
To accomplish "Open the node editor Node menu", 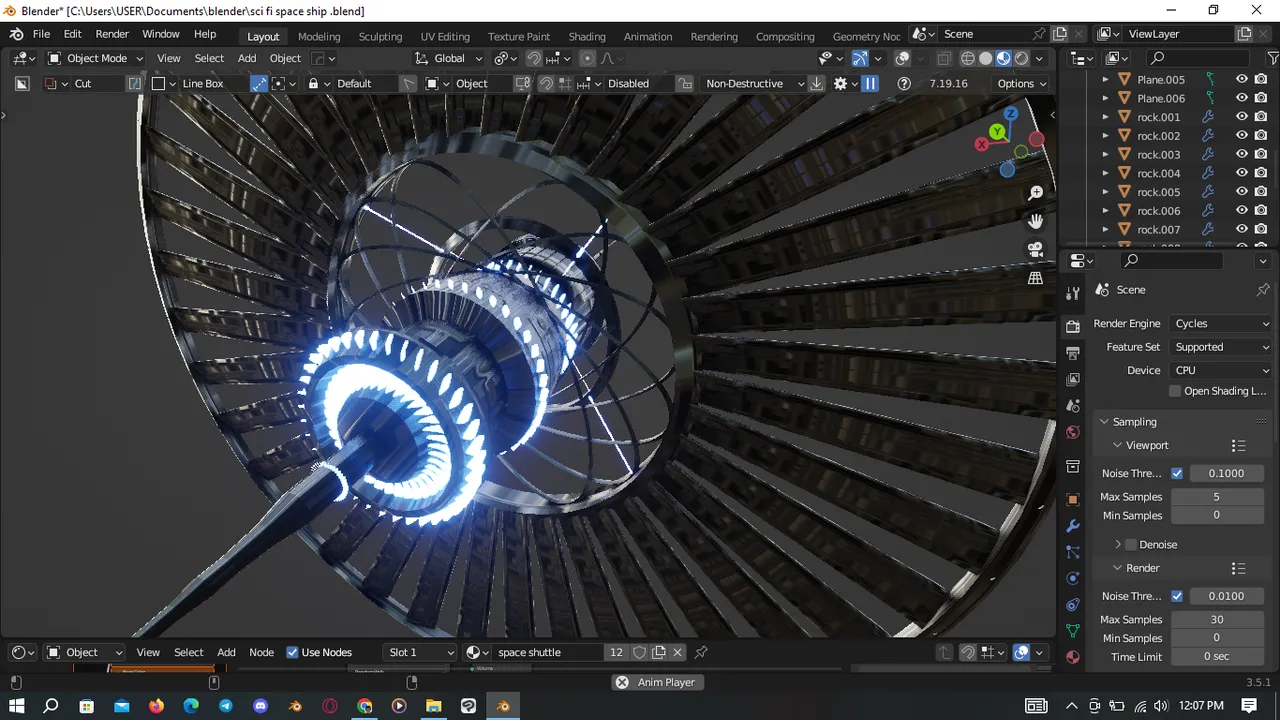I will click(261, 652).
